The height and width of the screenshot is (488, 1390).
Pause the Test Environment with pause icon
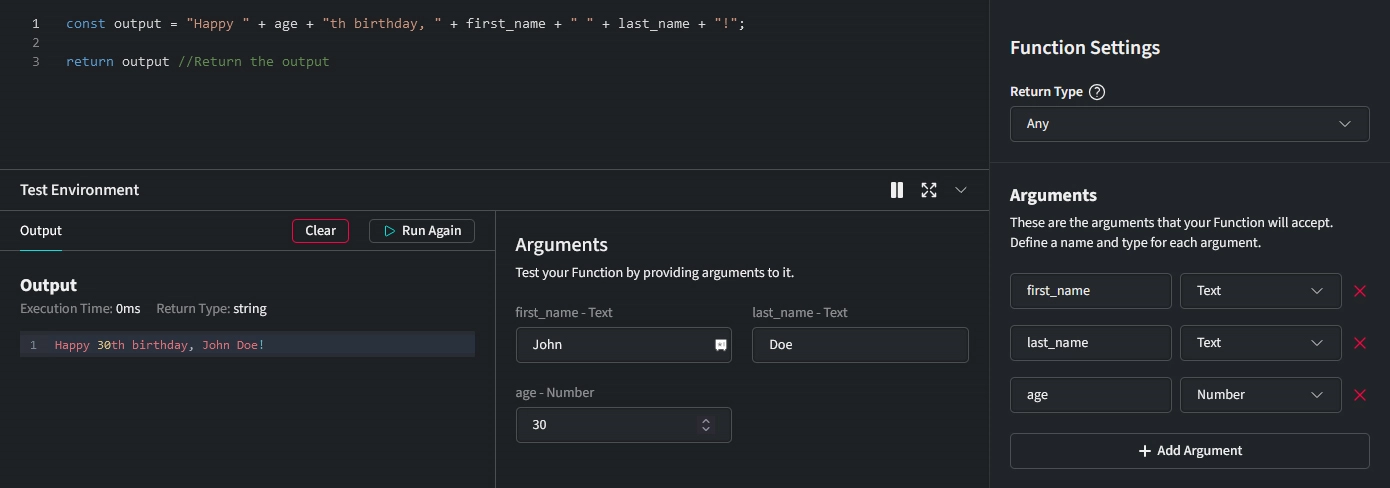897,190
